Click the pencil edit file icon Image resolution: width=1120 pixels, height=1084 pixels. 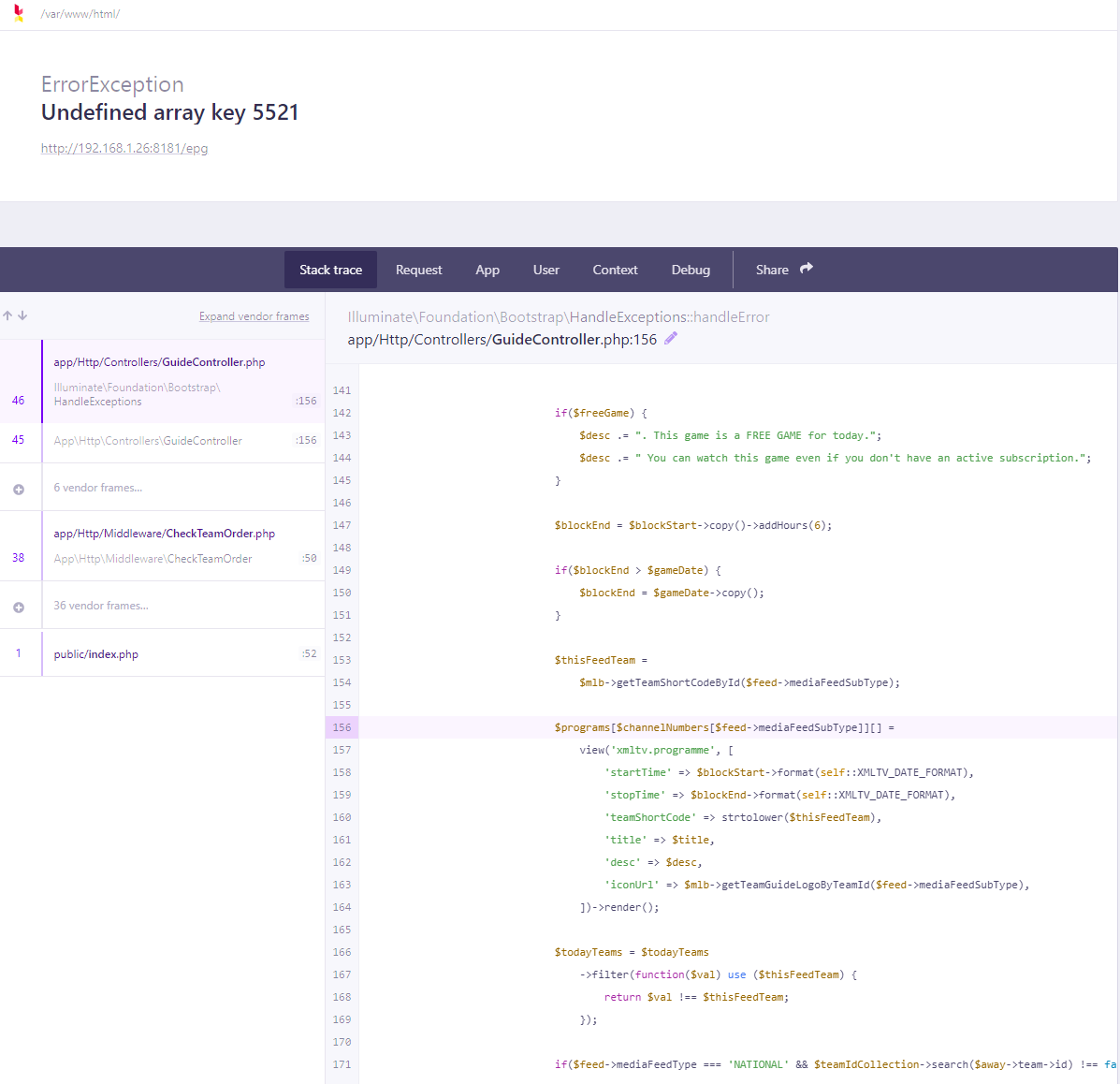click(671, 339)
